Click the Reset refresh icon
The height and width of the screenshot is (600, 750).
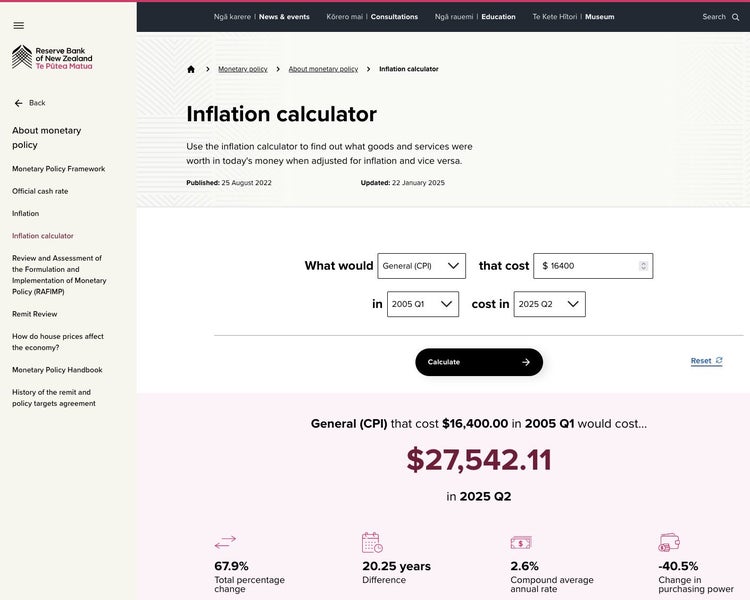click(x=719, y=361)
